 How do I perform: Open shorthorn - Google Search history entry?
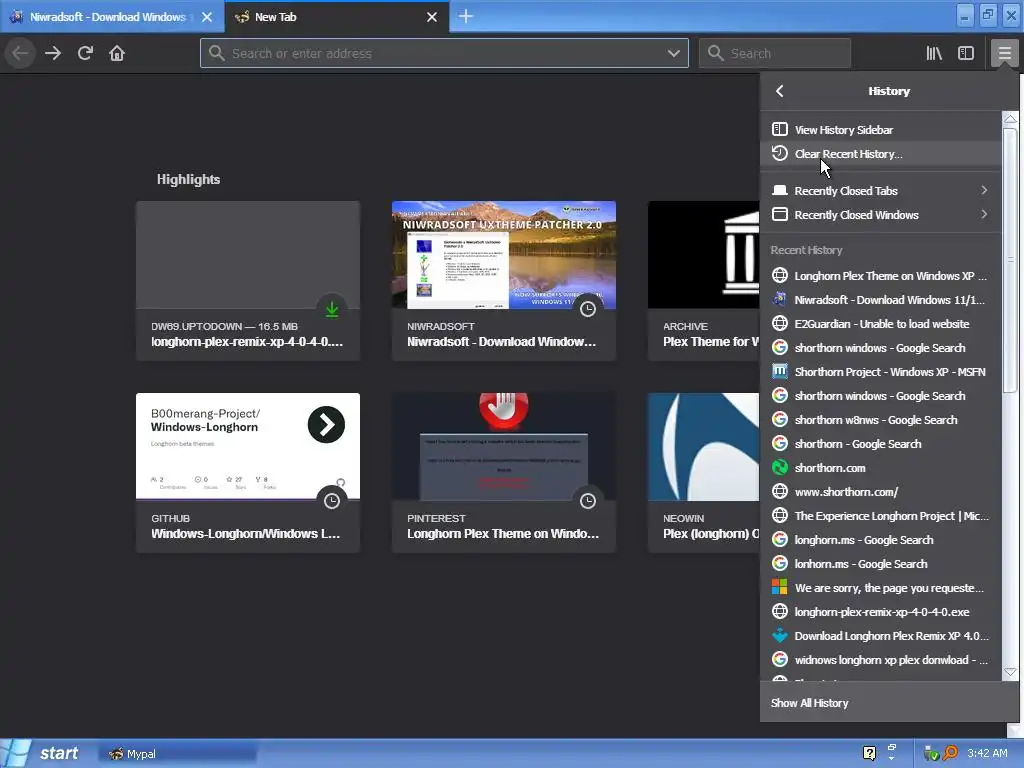(881, 444)
